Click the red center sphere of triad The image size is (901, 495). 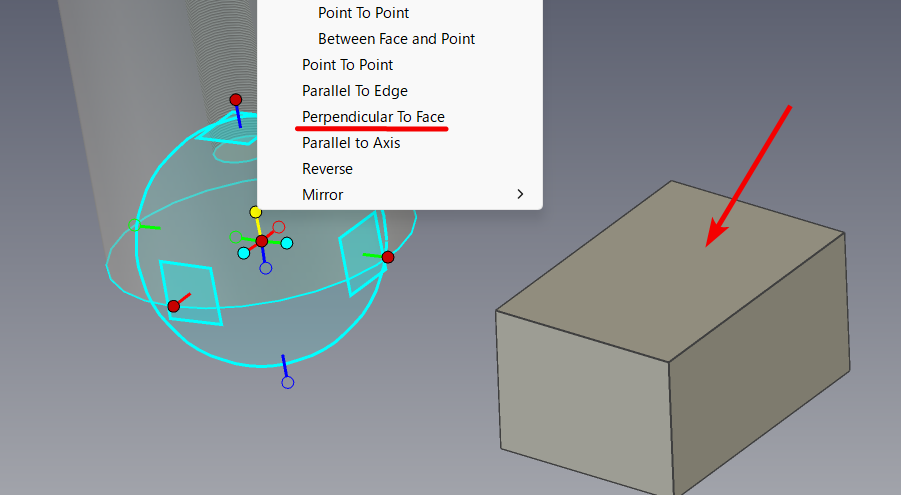tap(261, 241)
